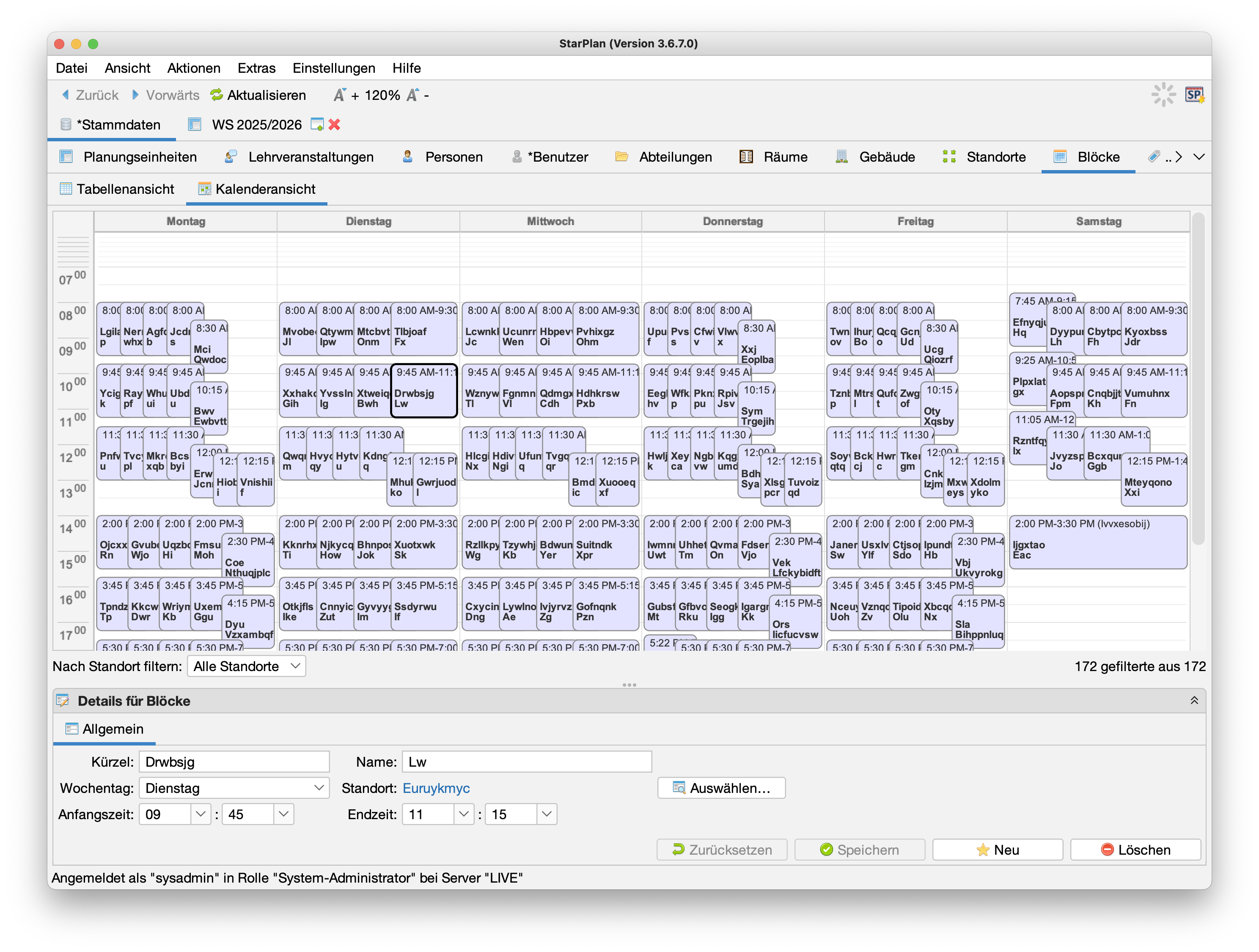The image size is (1259, 952).
Task: Click the Personen tab icon
Action: pos(407,157)
